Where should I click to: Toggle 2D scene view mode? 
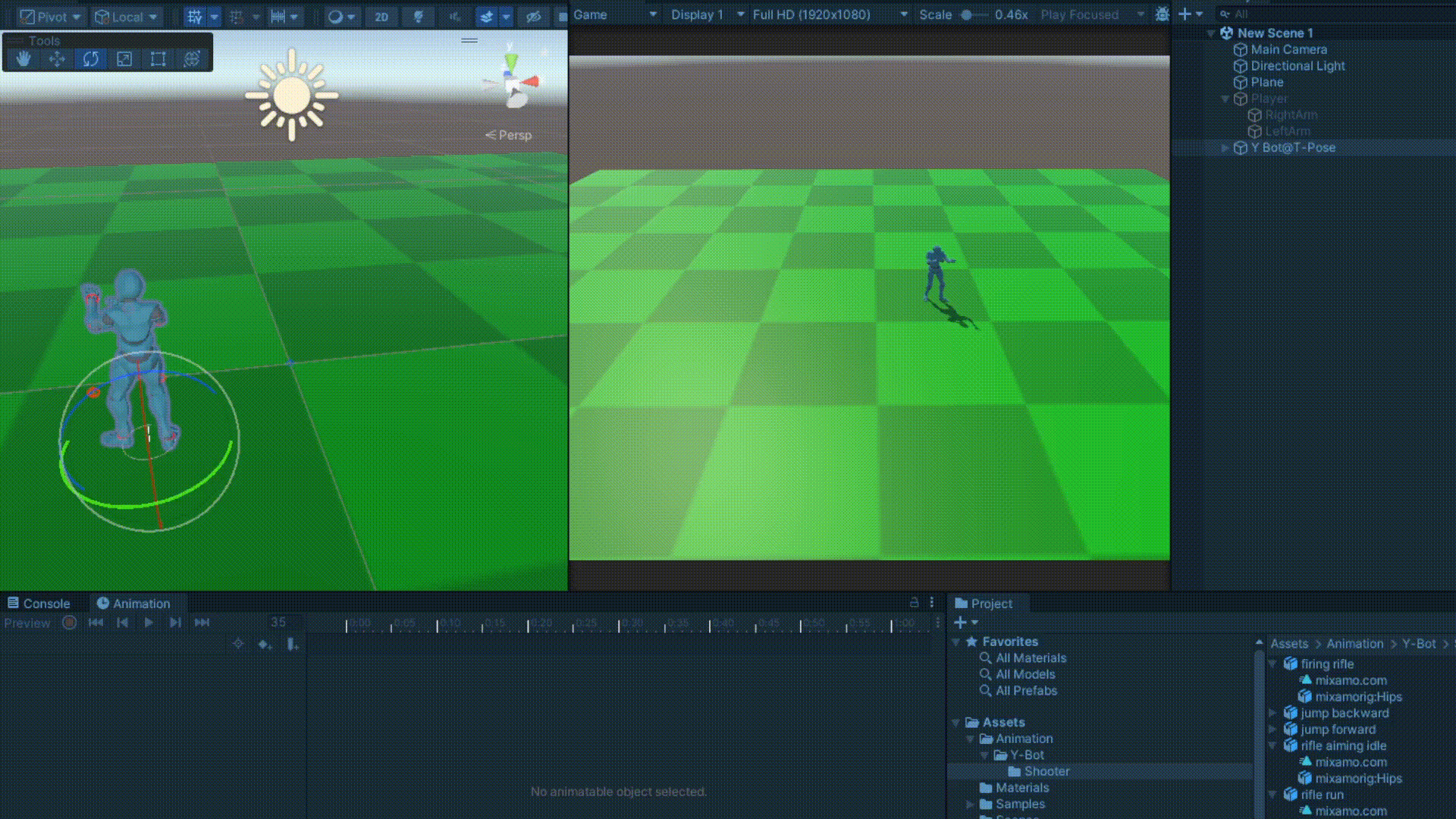point(381,17)
